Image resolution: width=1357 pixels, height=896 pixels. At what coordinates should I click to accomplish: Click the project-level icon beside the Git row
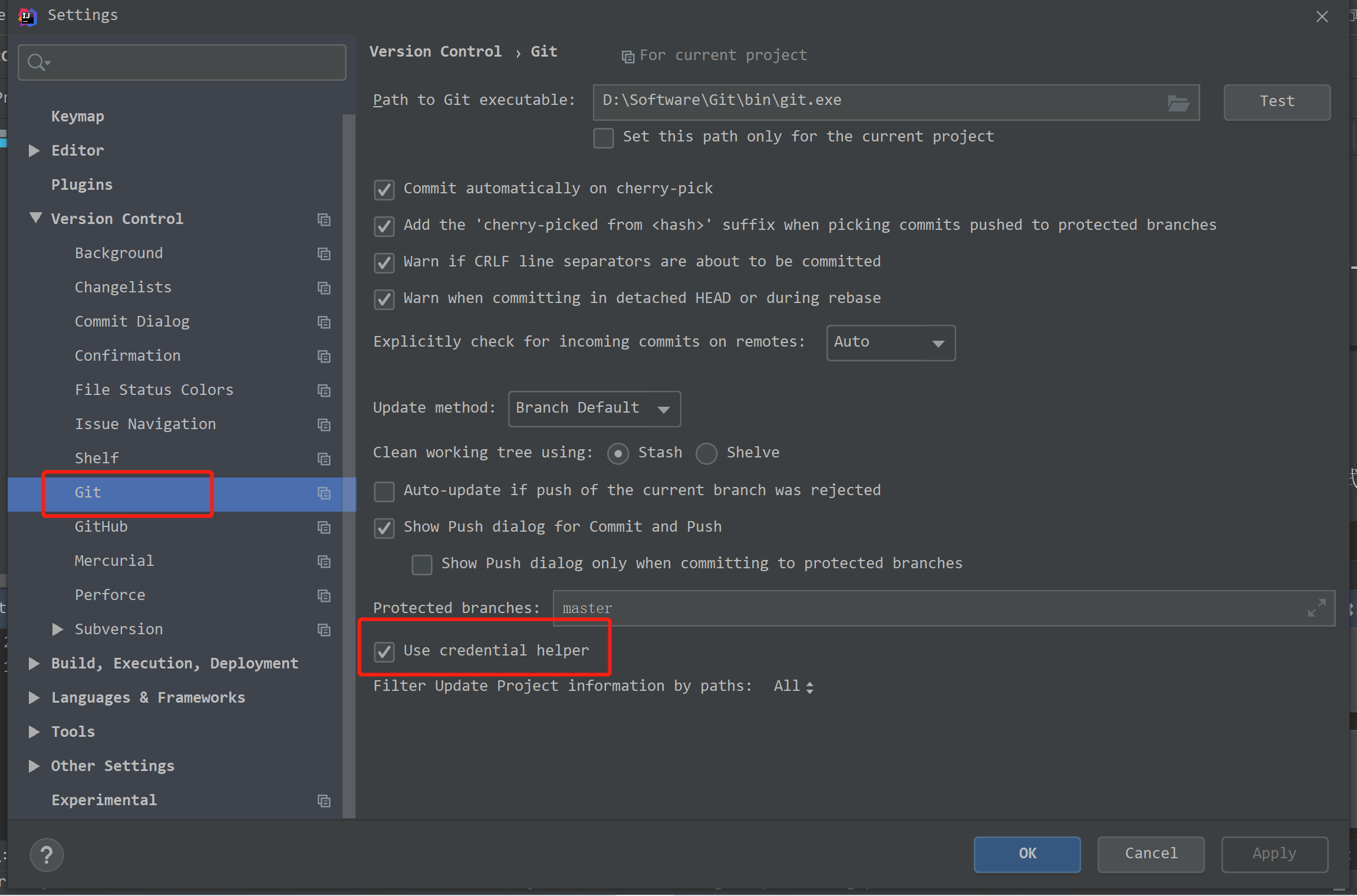[x=324, y=493]
